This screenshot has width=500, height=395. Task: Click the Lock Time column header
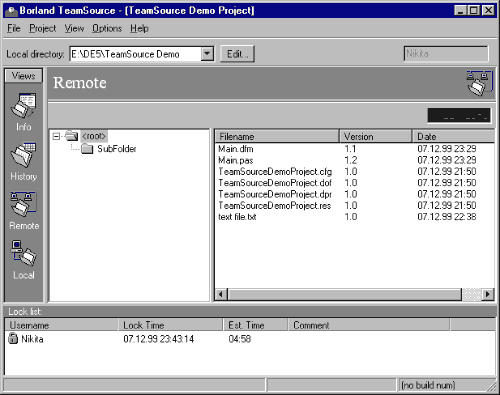pyautogui.click(x=171, y=325)
